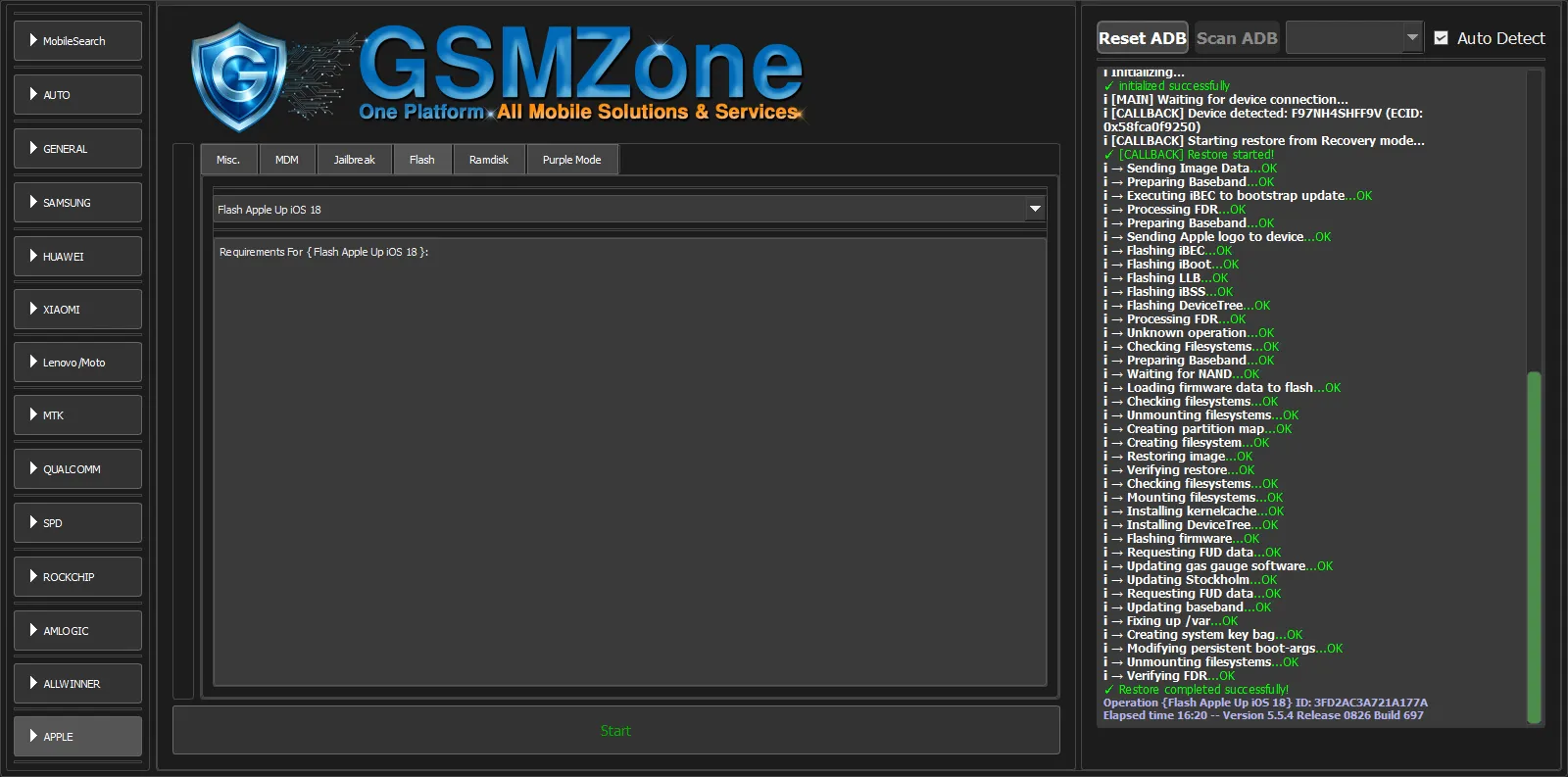Click the 'Operation {Flash Apple Up iOS 18}' line

pos(1265,703)
